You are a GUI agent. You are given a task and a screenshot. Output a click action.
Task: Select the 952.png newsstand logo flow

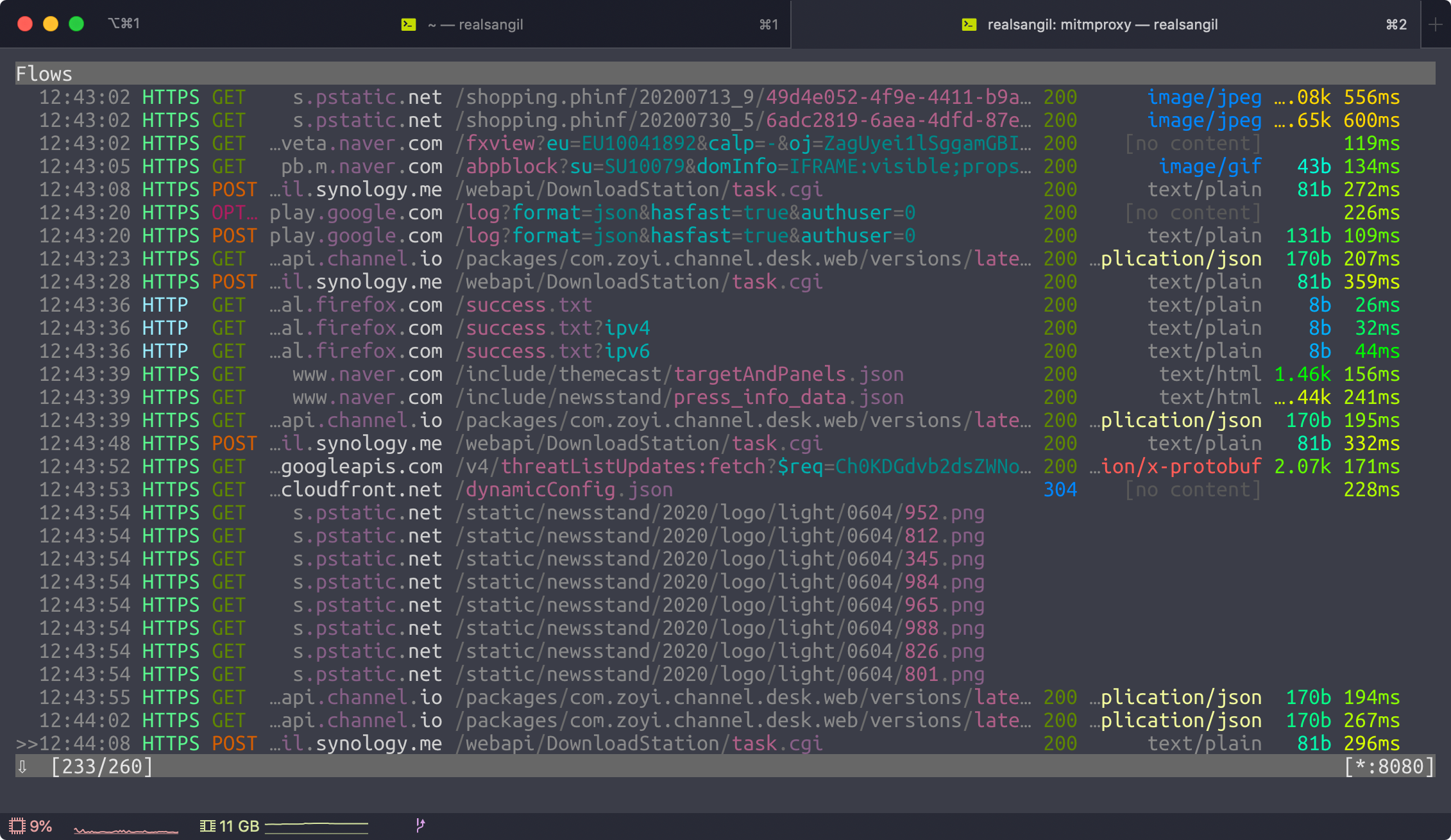pyautogui.click(x=725, y=512)
